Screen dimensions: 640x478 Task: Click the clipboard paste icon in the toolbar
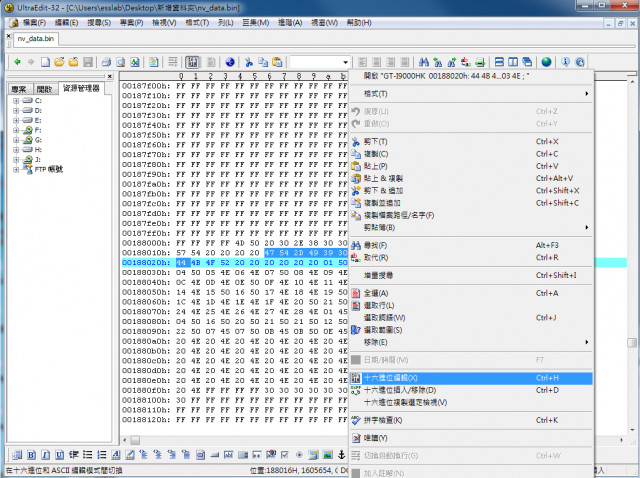pyautogui.click(x=277, y=62)
